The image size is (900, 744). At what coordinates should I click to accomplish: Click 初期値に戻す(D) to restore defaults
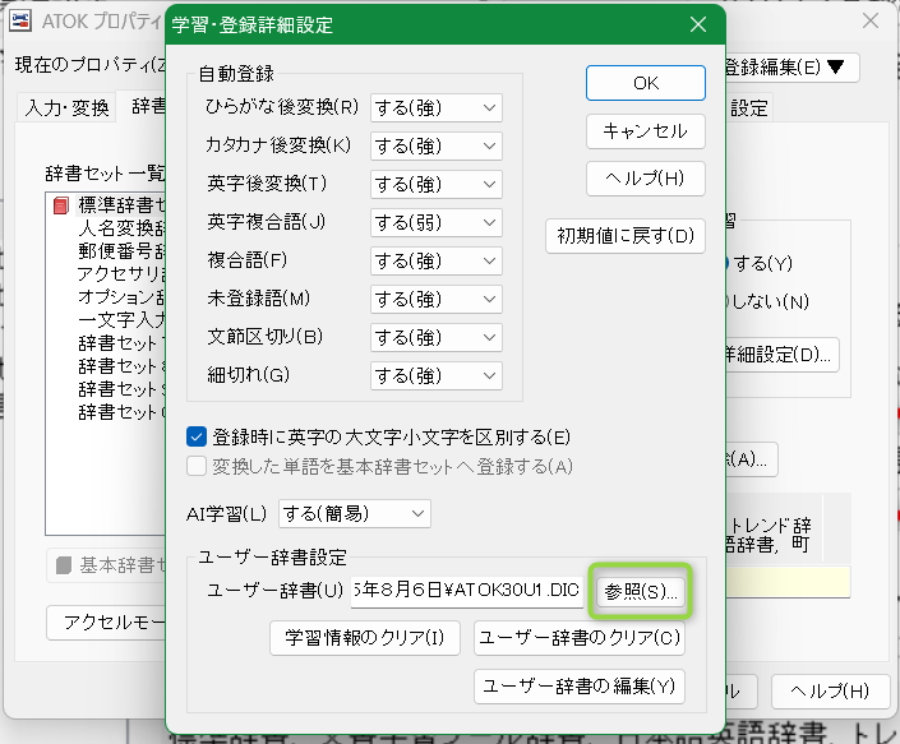point(626,236)
